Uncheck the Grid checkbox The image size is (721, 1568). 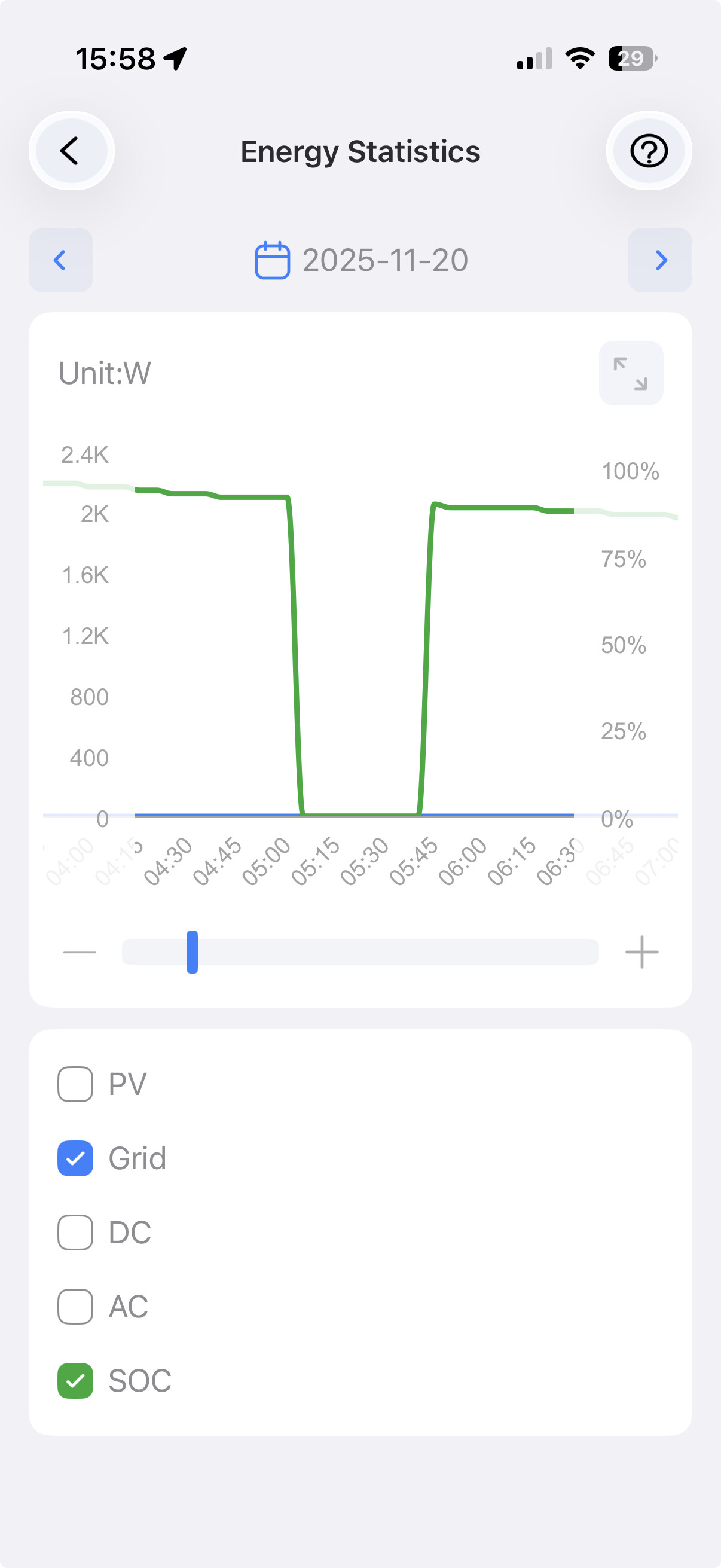point(75,1158)
